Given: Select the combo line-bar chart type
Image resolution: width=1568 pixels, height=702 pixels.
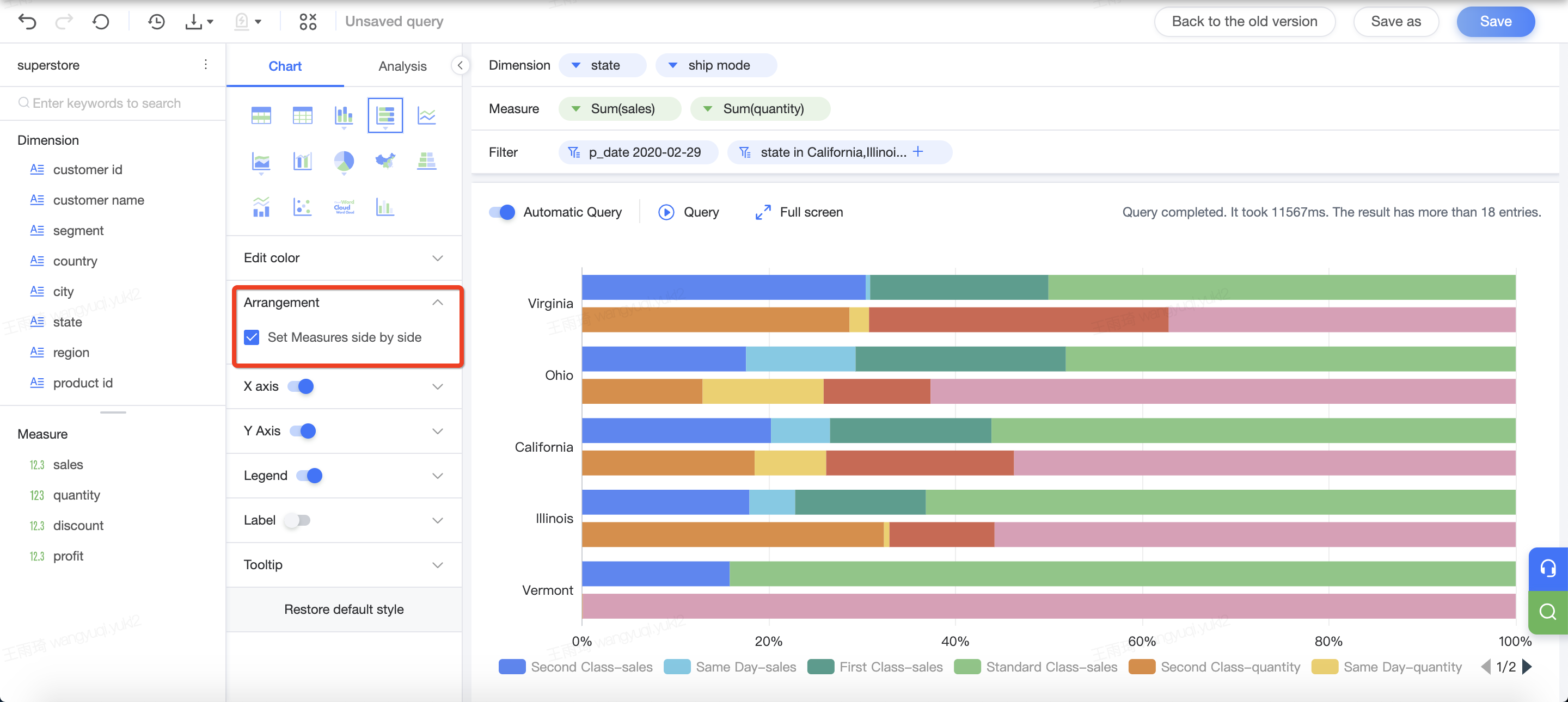Looking at the screenshot, I should coord(261,207).
